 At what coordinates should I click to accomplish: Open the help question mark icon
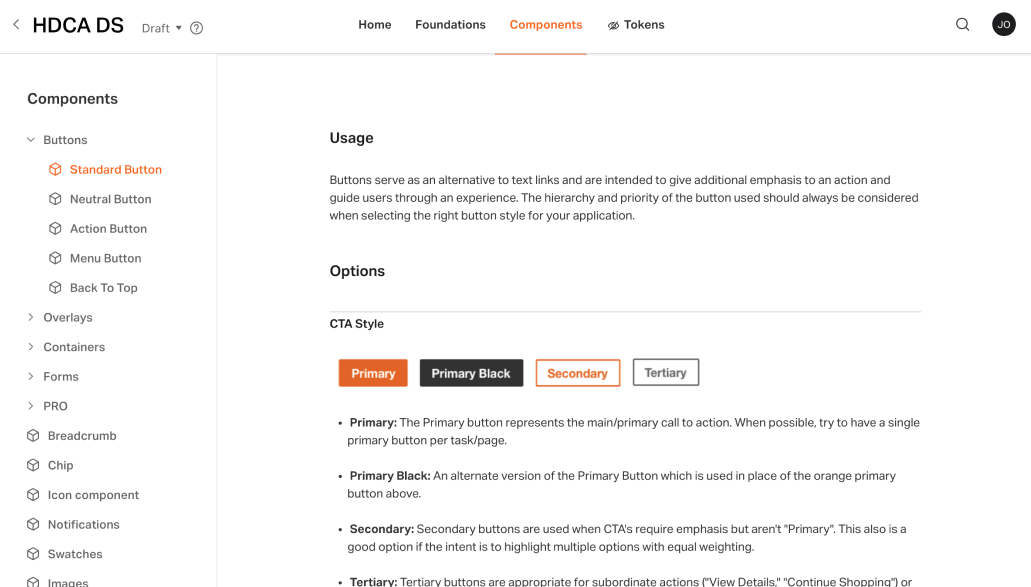click(197, 28)
